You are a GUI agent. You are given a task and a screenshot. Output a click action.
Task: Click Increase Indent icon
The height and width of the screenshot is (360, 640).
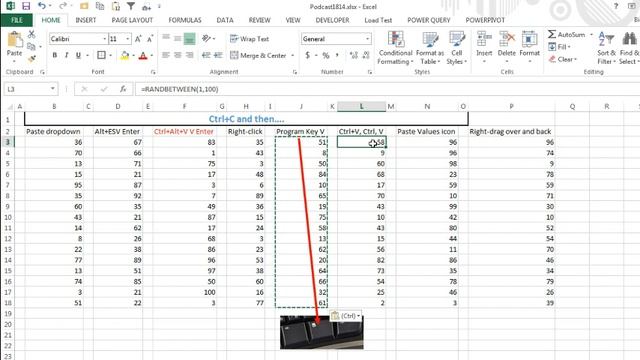click(x=218, y=55)
